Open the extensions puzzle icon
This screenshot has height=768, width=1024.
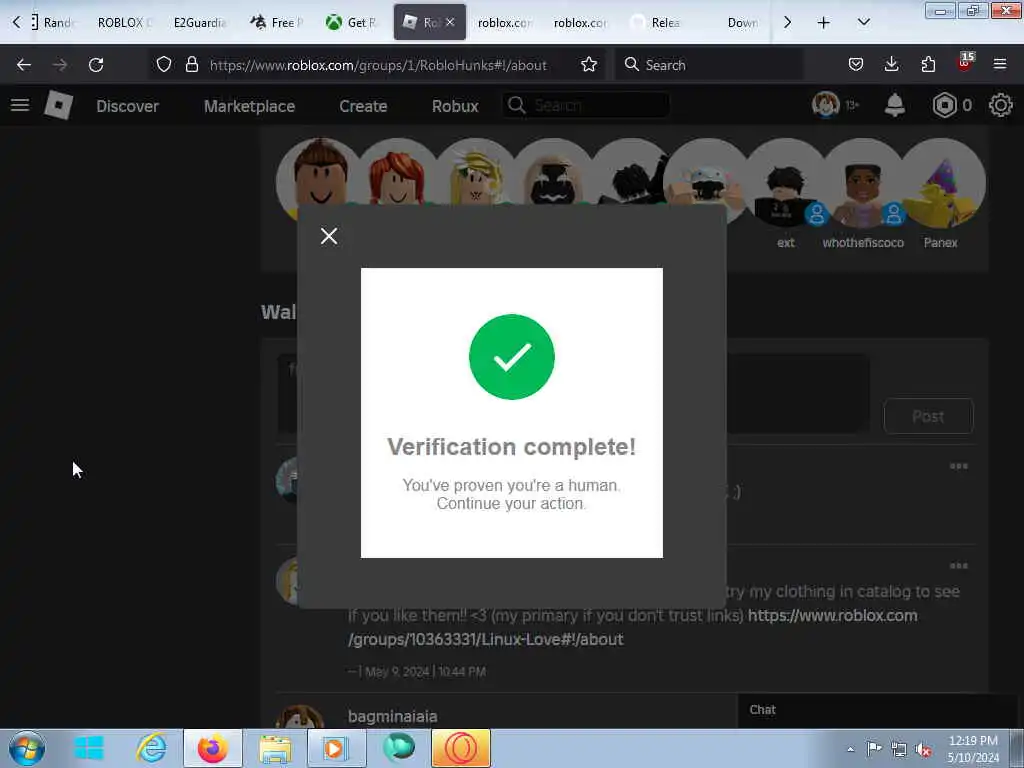pos(928,65)
